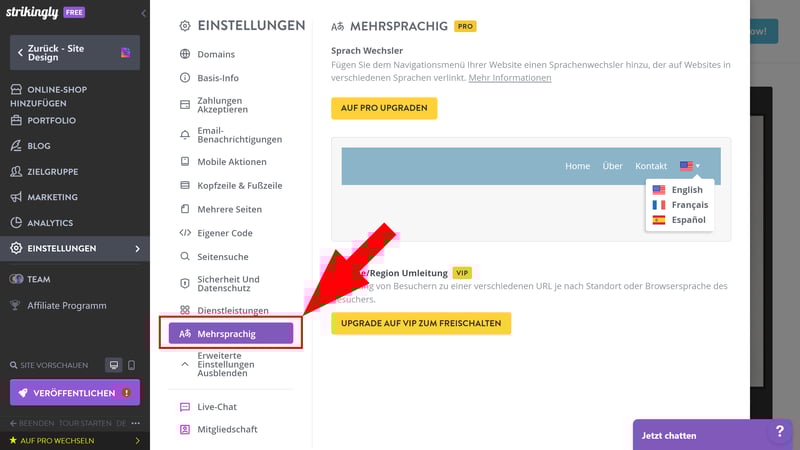The width and height of the screenshot is (800, 450).
Task: Click the Analytics chart icon
Action: pos(16,223)
